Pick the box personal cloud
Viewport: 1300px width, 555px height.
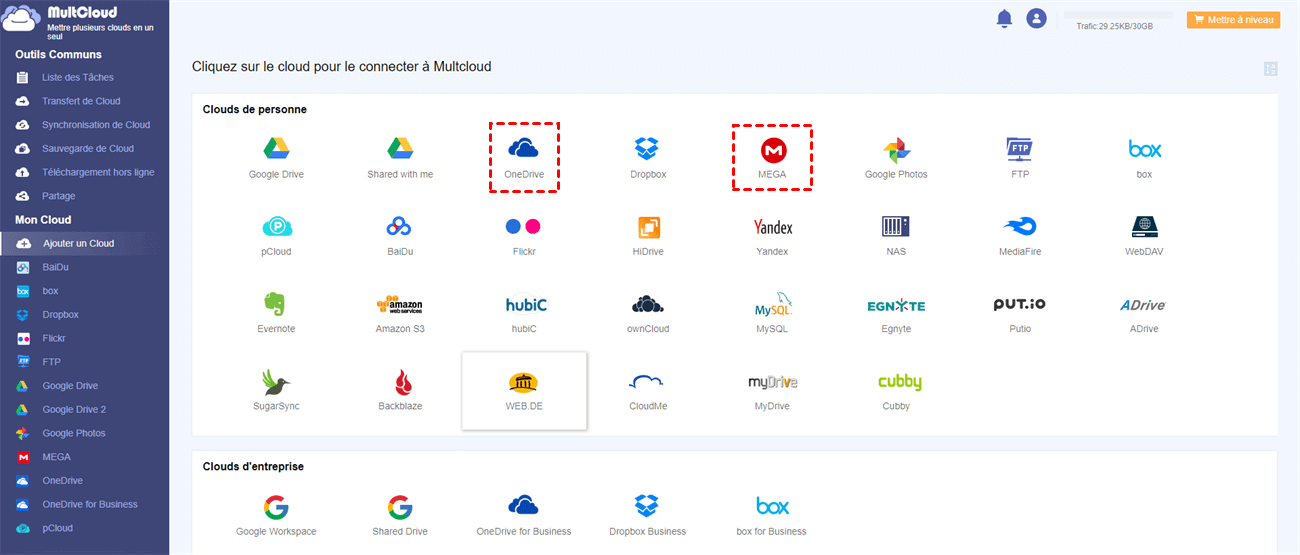1144,149
